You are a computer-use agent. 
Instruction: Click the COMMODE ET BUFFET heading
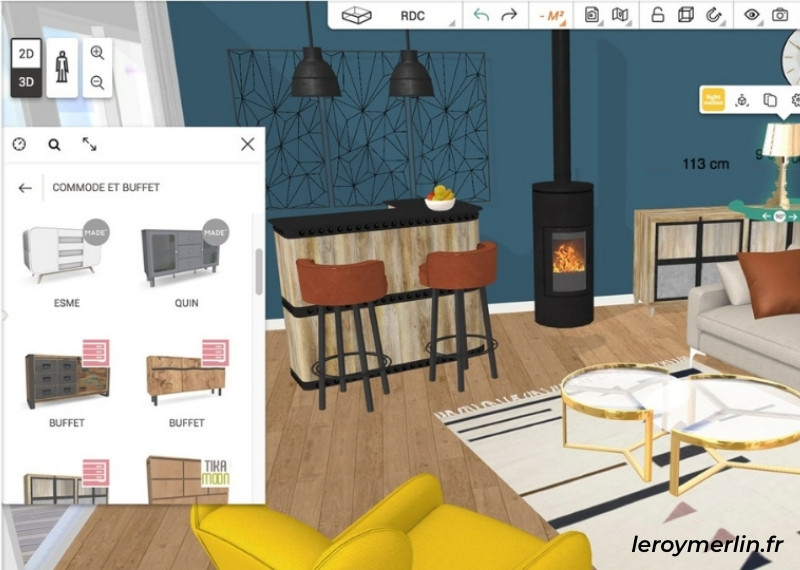click(x=106, y=188)
